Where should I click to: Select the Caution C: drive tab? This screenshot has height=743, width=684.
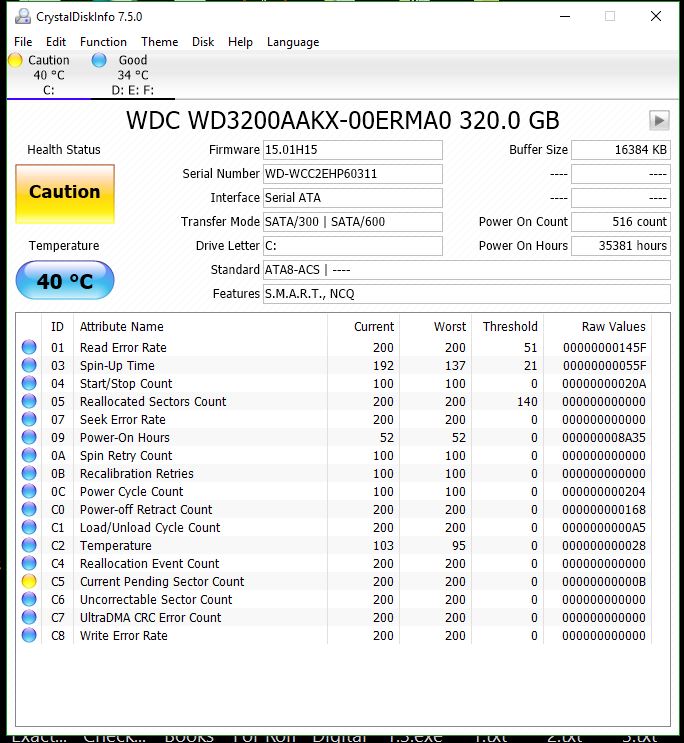point(48,75)
